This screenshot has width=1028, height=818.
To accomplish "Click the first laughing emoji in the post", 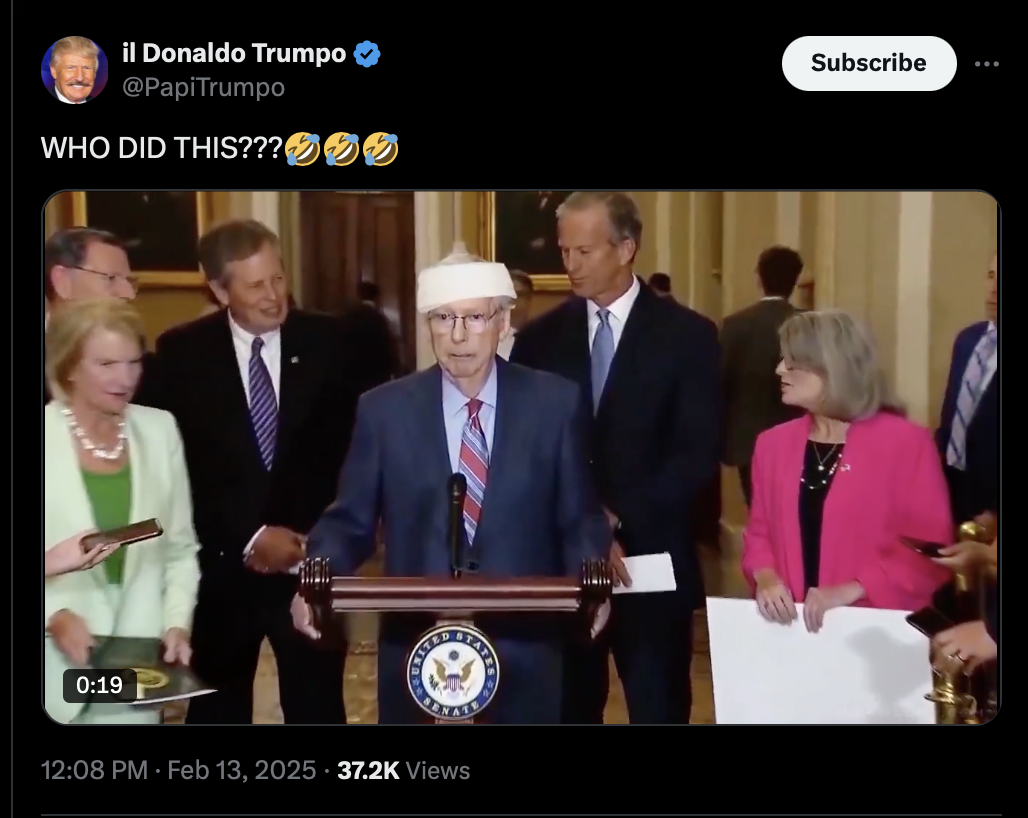I will coord(303,149).
